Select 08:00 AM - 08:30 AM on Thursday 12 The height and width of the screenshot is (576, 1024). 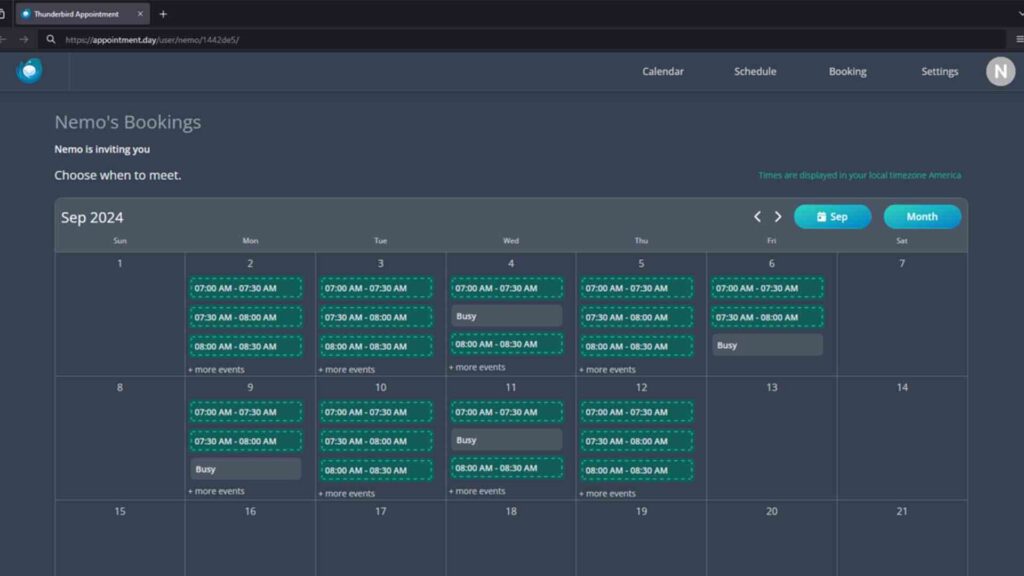(637, 470)
